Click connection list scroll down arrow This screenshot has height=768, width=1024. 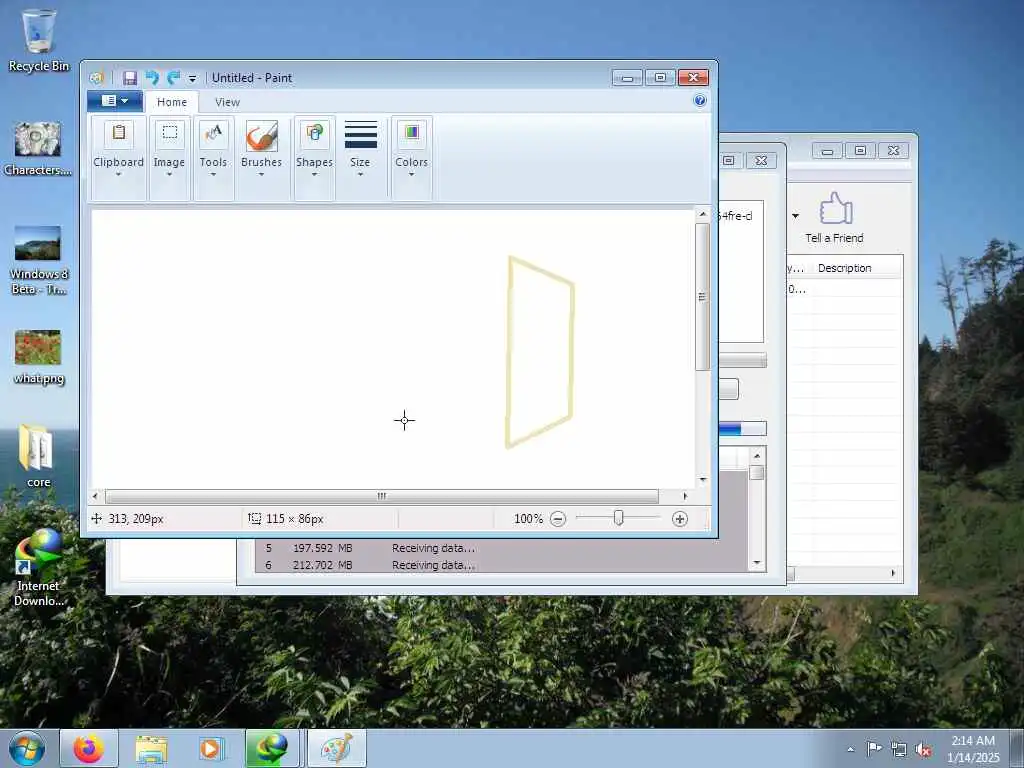(757, 563)
